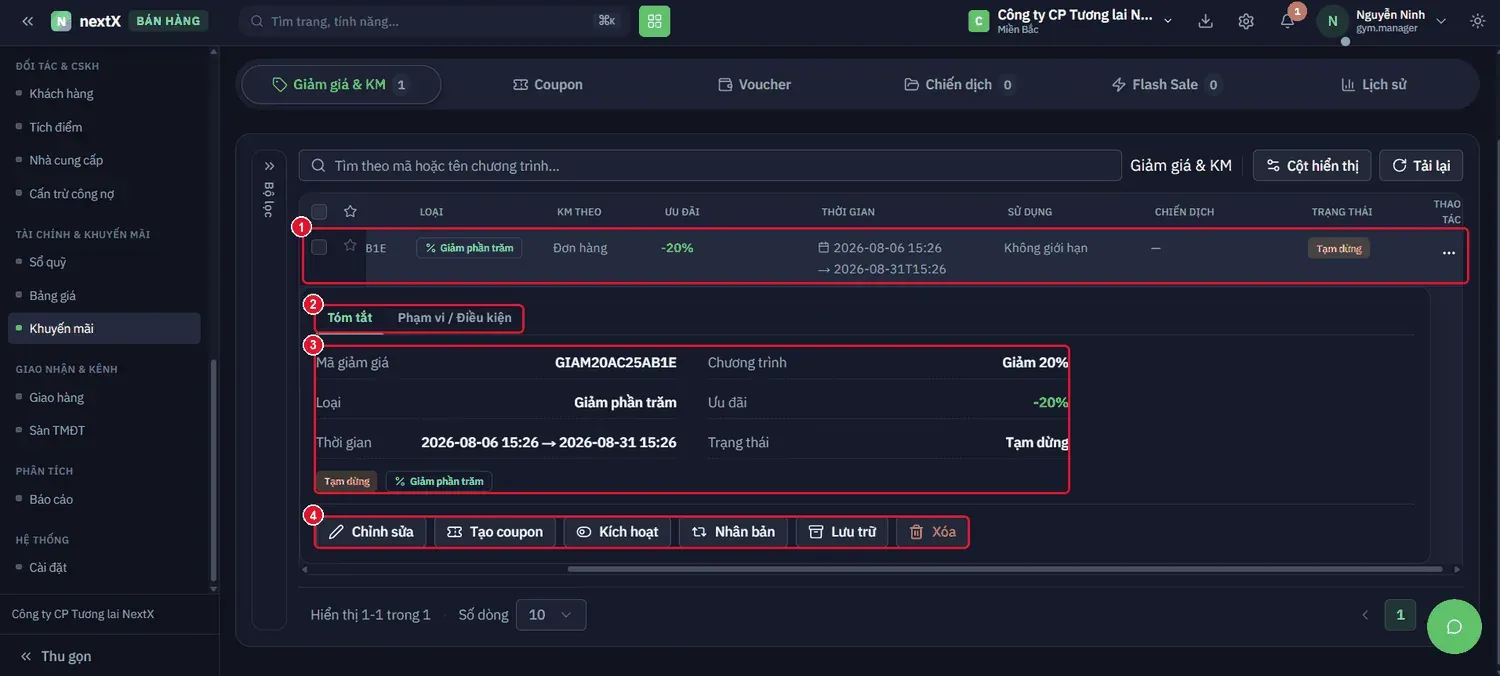Click the red Xóa button
1500x676 pixels.
pos(932,532)
